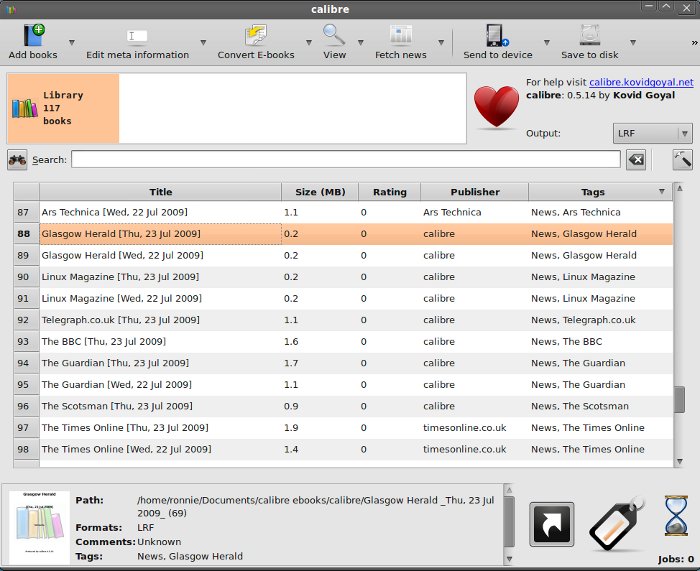Select The Scotsman [Thu, 23 Jul 2009]
The image size is (700, 571).
117,406
